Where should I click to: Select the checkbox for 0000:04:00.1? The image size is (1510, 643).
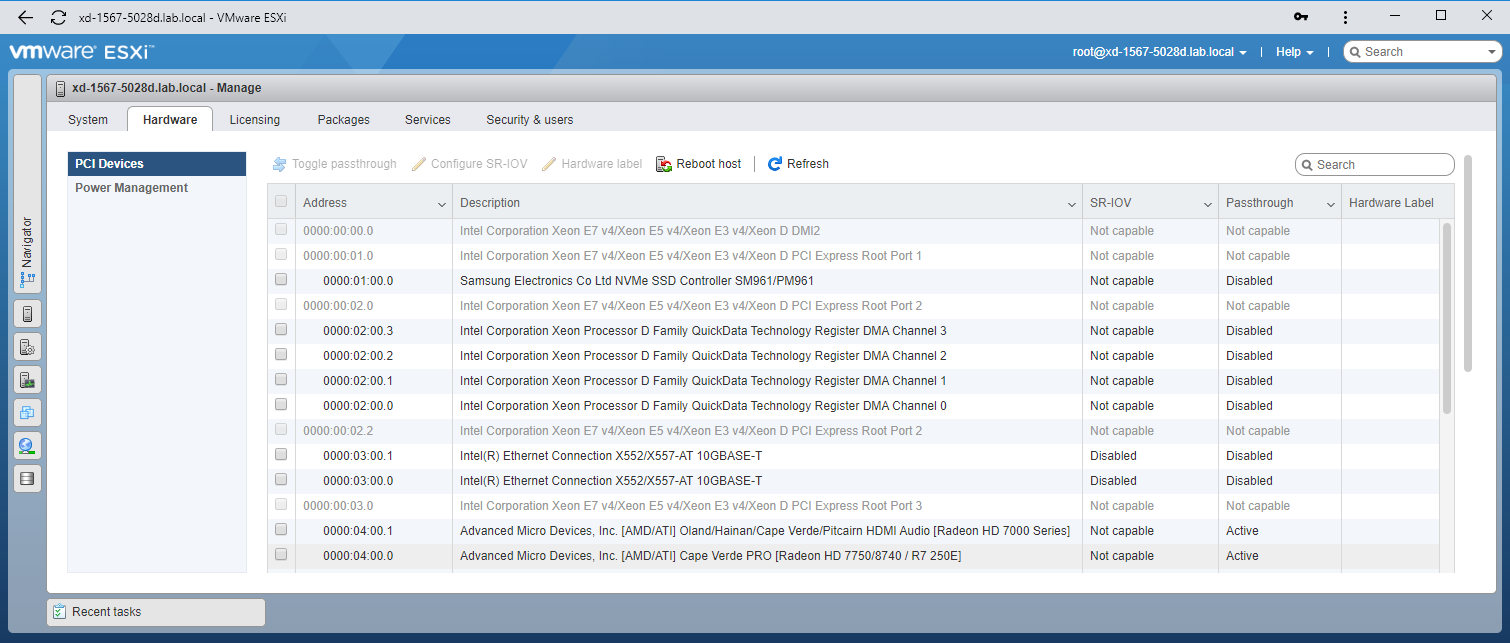(281, 529)
